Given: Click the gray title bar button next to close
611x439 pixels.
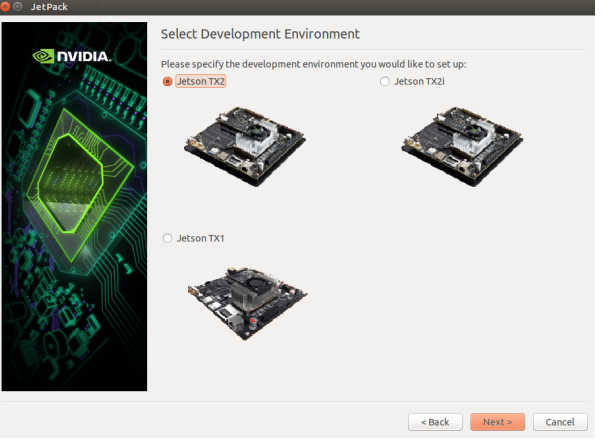Looking at the screenshot, I should (x=18, y=7).
